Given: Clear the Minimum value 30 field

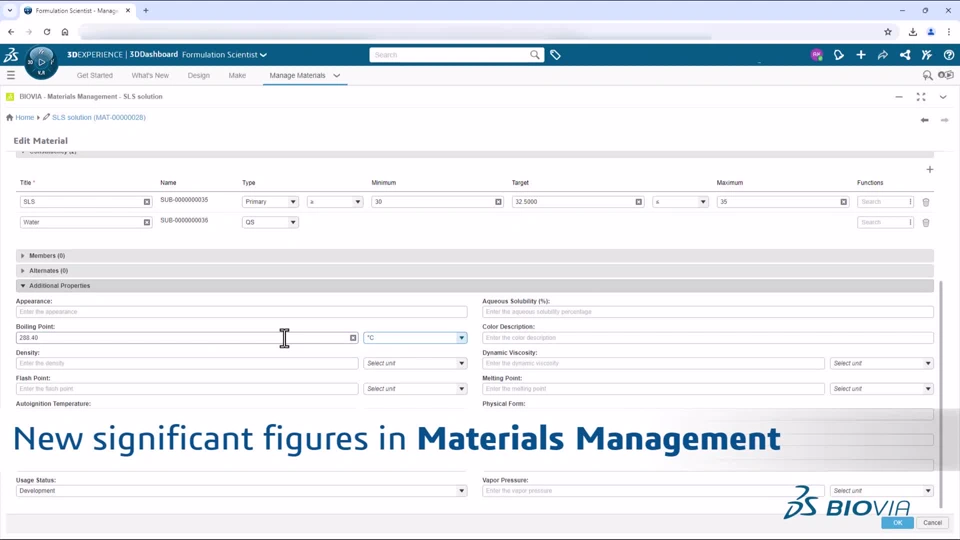Looking at the screenshot, I should [498, 202].
